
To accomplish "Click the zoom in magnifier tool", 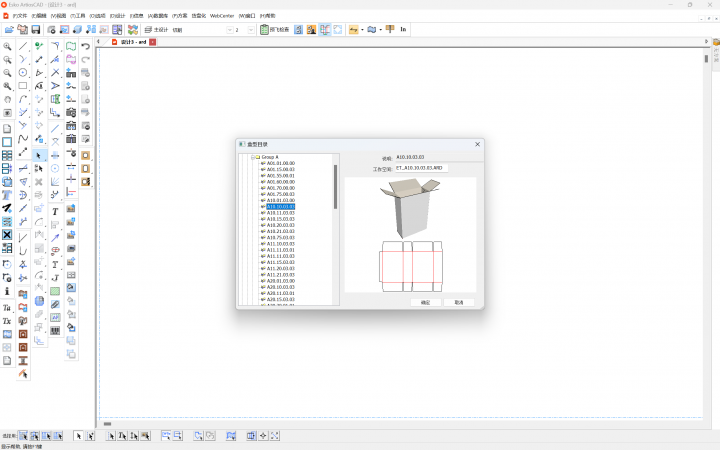I will 7,46.
